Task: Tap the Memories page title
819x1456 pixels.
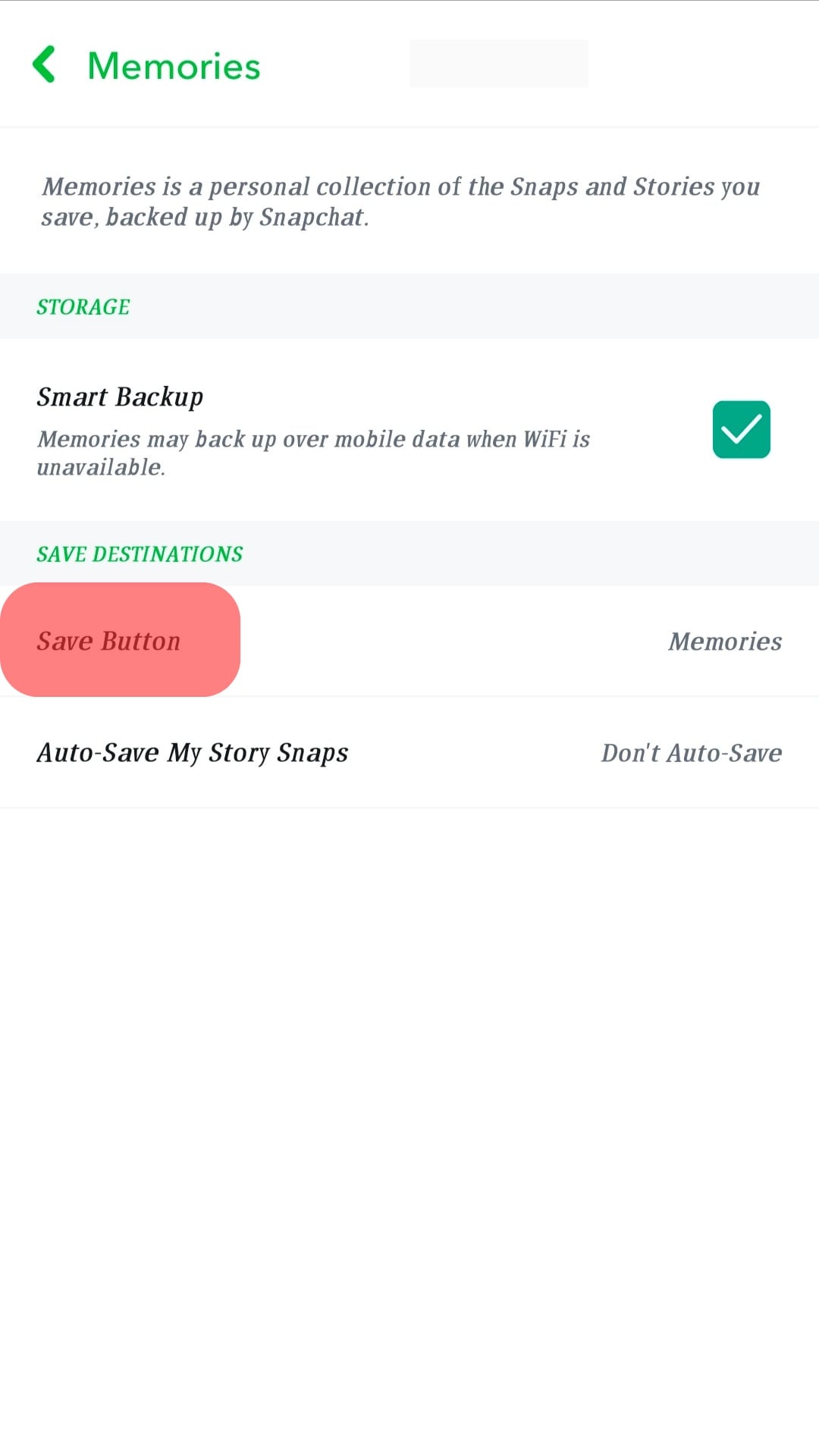Action: 174,66
